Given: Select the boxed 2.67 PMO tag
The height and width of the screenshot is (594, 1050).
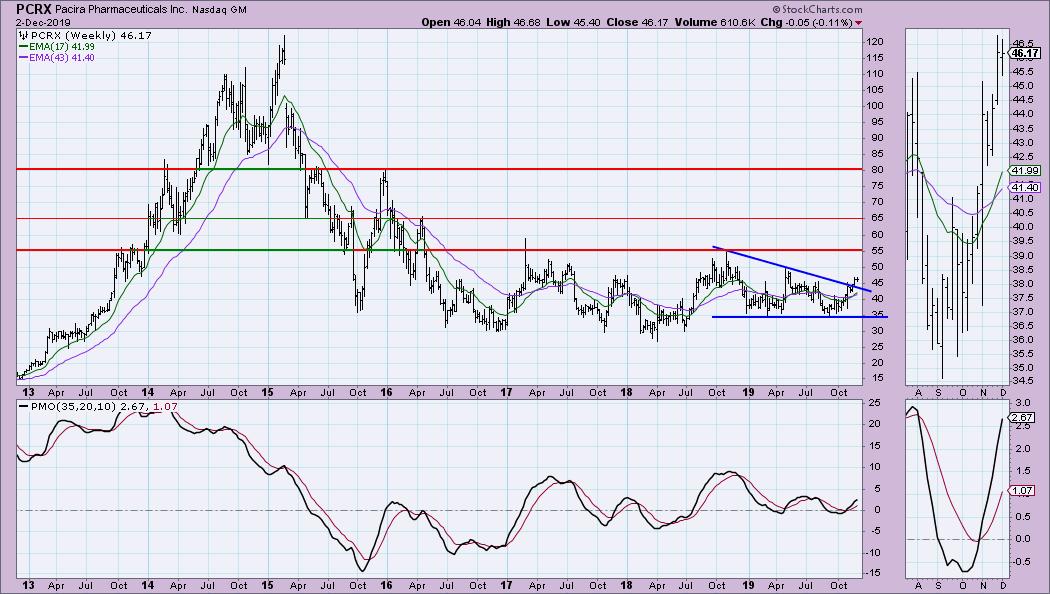Looking at the screenshot, I should click(1023, 418).
